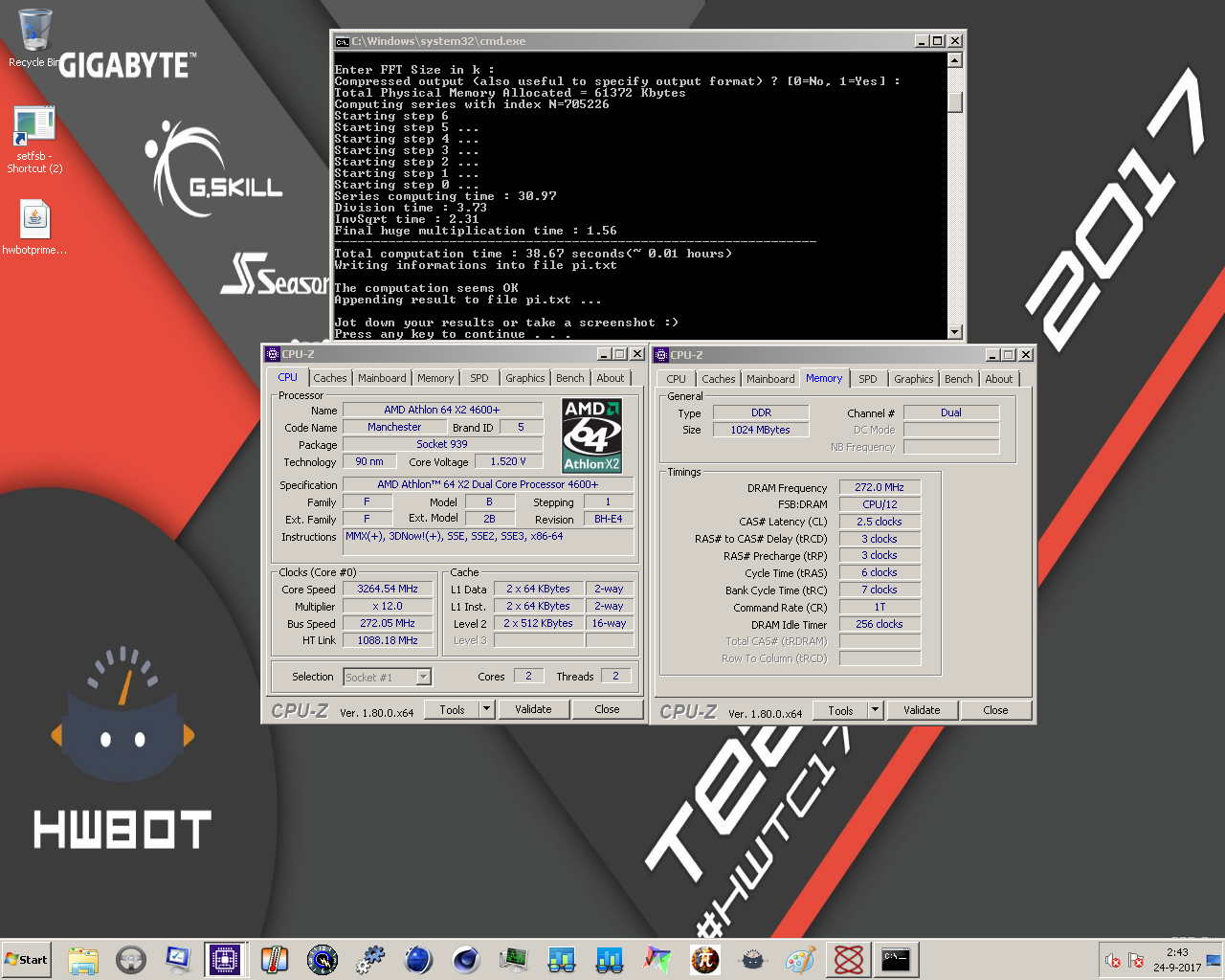
Task: Click the second Geekbench glasses-chart icon
Action: coord(610,959)
